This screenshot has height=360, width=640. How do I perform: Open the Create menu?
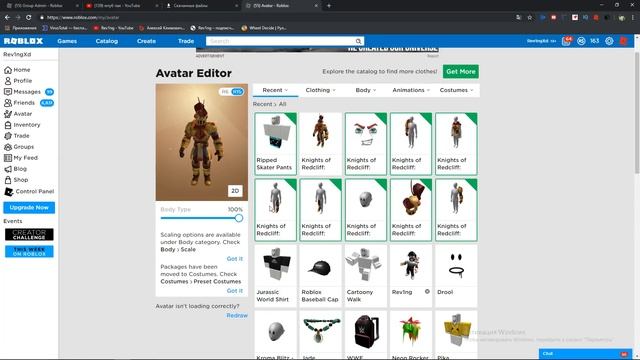147,41
